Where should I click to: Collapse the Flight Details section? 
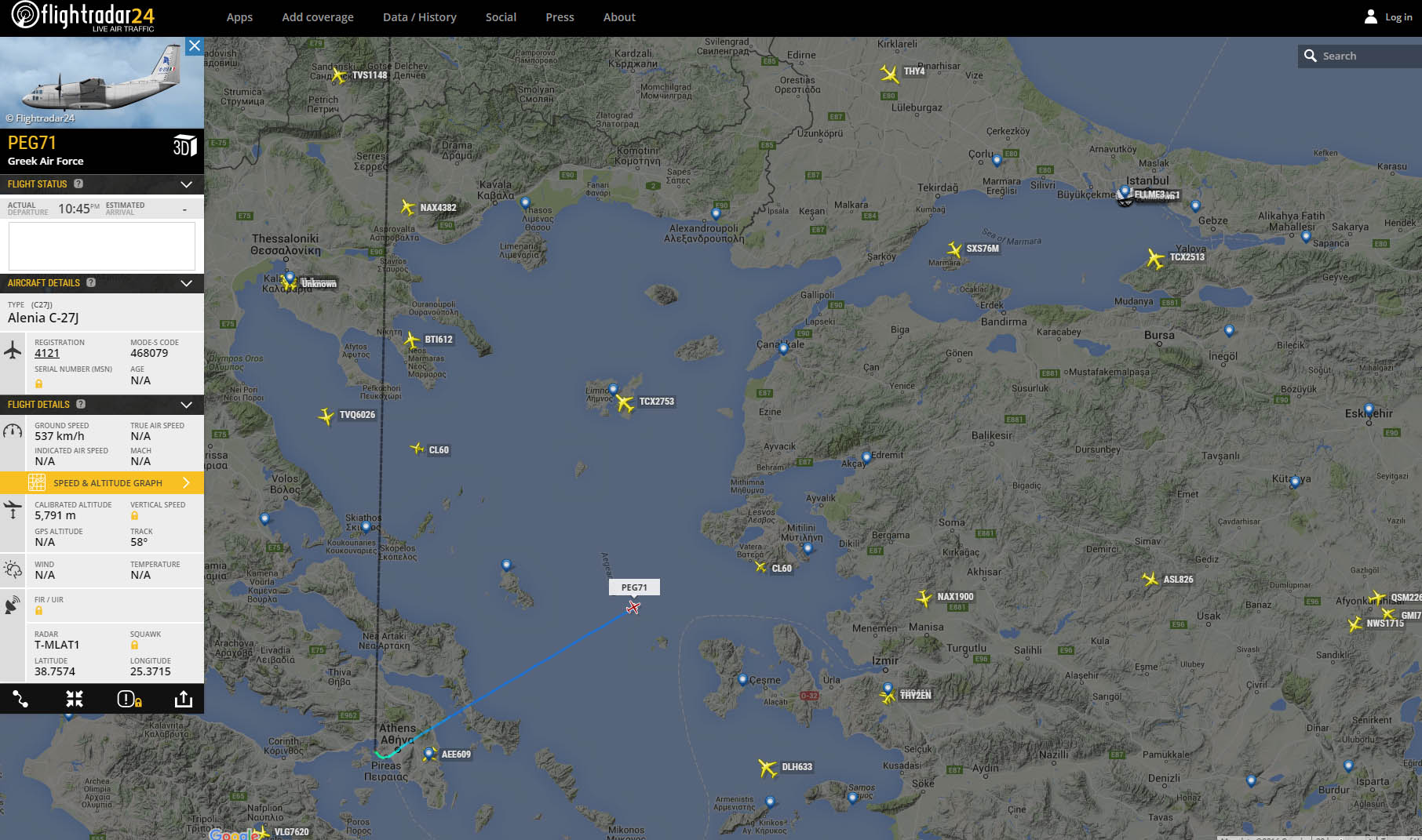[186, 405]
